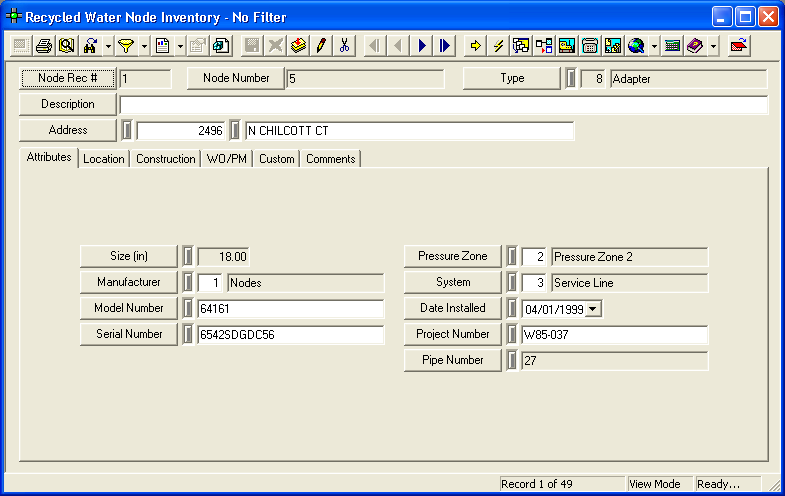Apply filter using the funnel icon
Viewport: 785px width, 496px height.
126,46
